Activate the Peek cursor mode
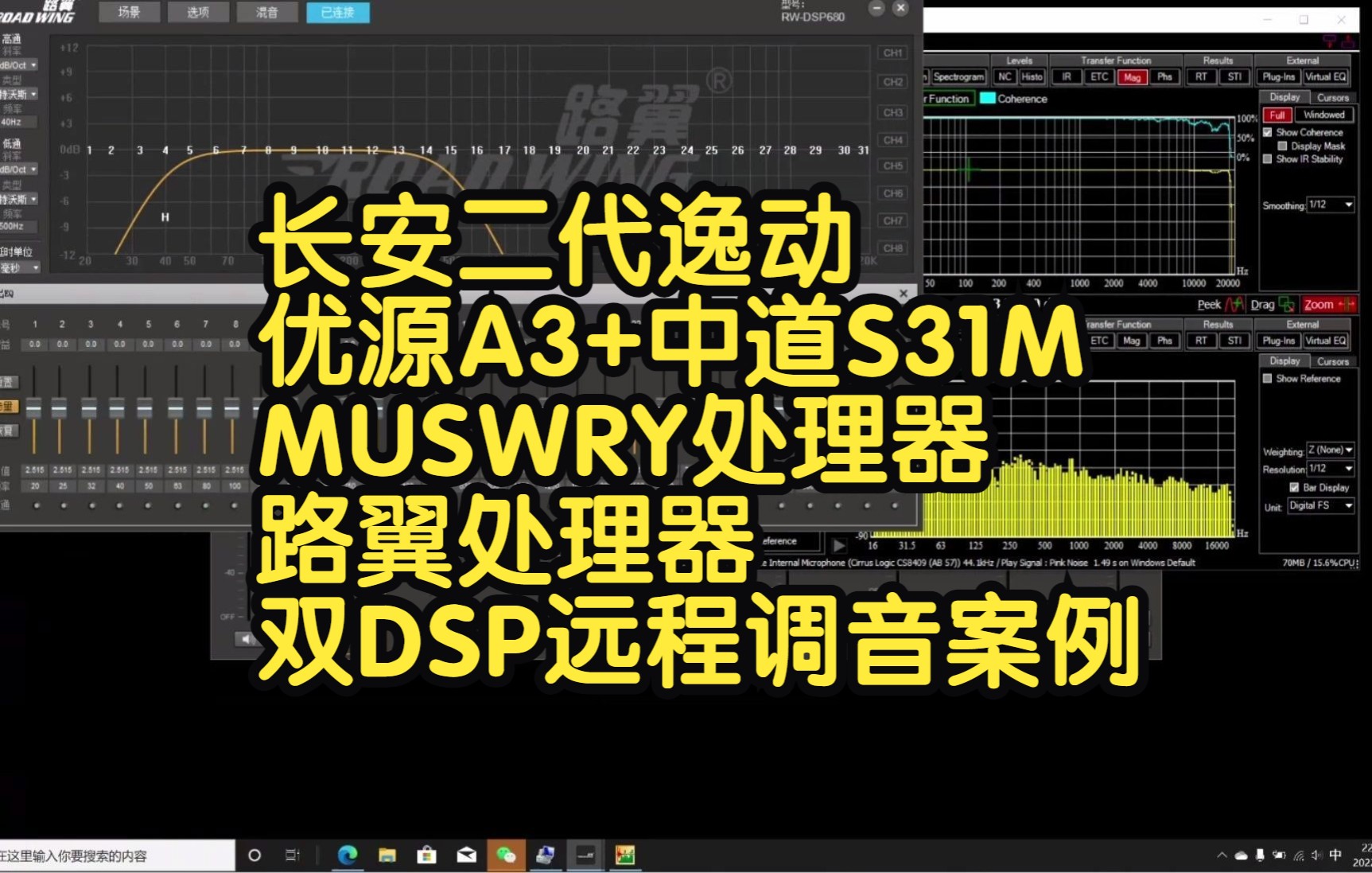Viewport: 1372px width, 873px height. 1220,305
